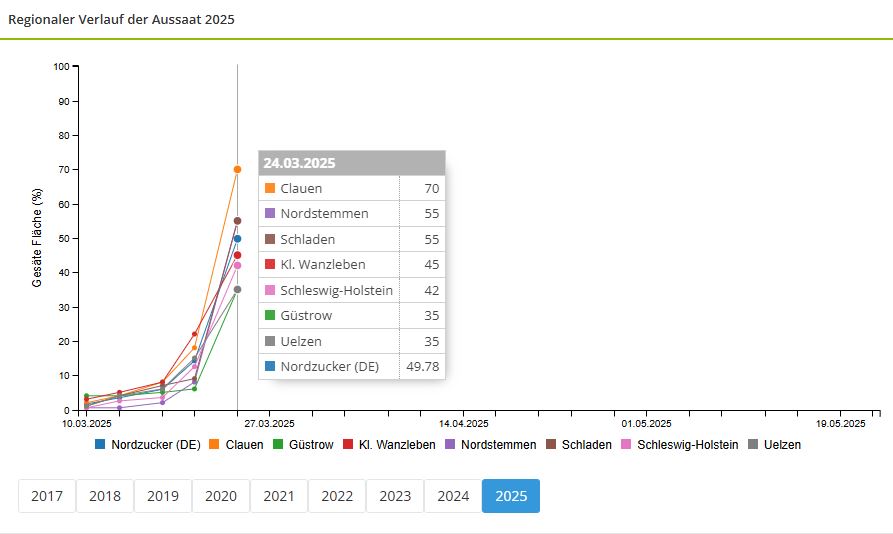Screen dimensions: 893x534
Task: Click the blue Nordzucker legend color square
Action: 100,444
